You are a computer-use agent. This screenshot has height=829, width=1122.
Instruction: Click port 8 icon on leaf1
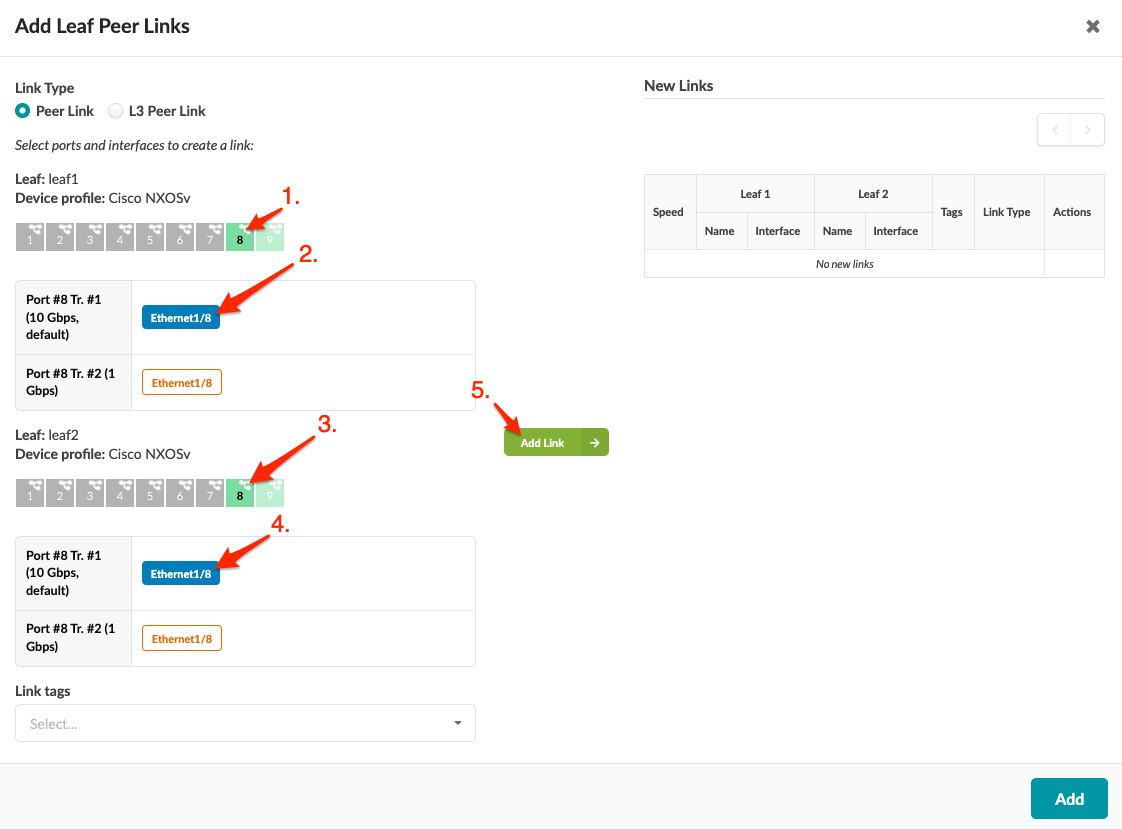pos(240,237)
